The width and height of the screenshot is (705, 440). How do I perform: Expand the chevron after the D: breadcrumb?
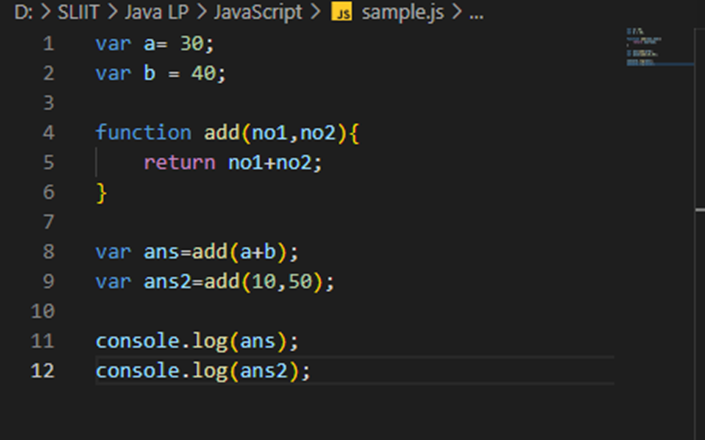pyautogui.click(x=46, y=12)
